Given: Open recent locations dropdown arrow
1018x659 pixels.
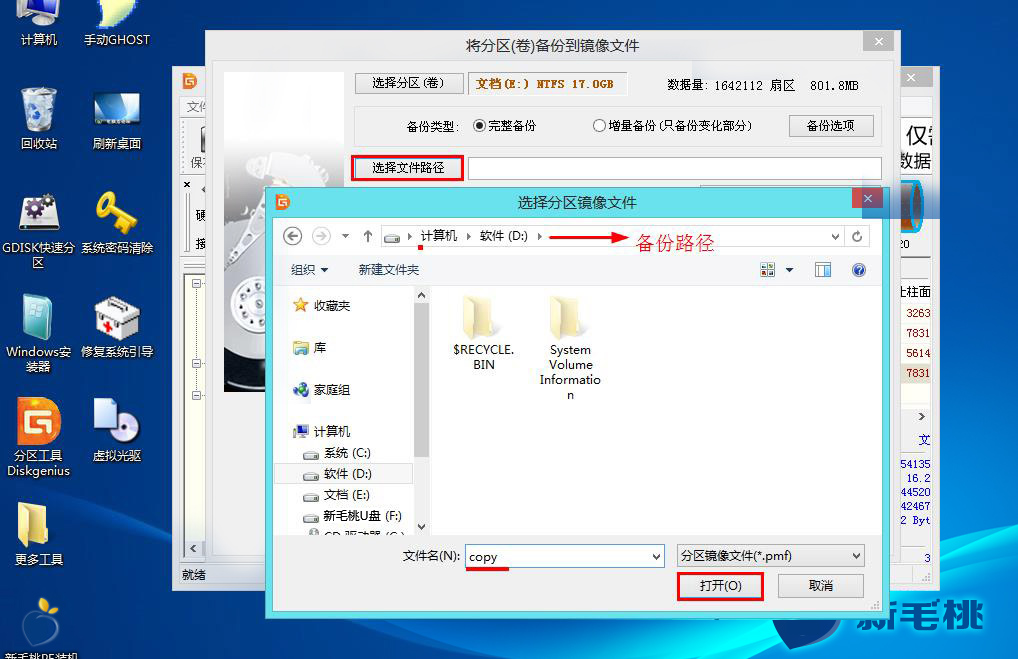Looking at the screenshot, I should [345, 236].
